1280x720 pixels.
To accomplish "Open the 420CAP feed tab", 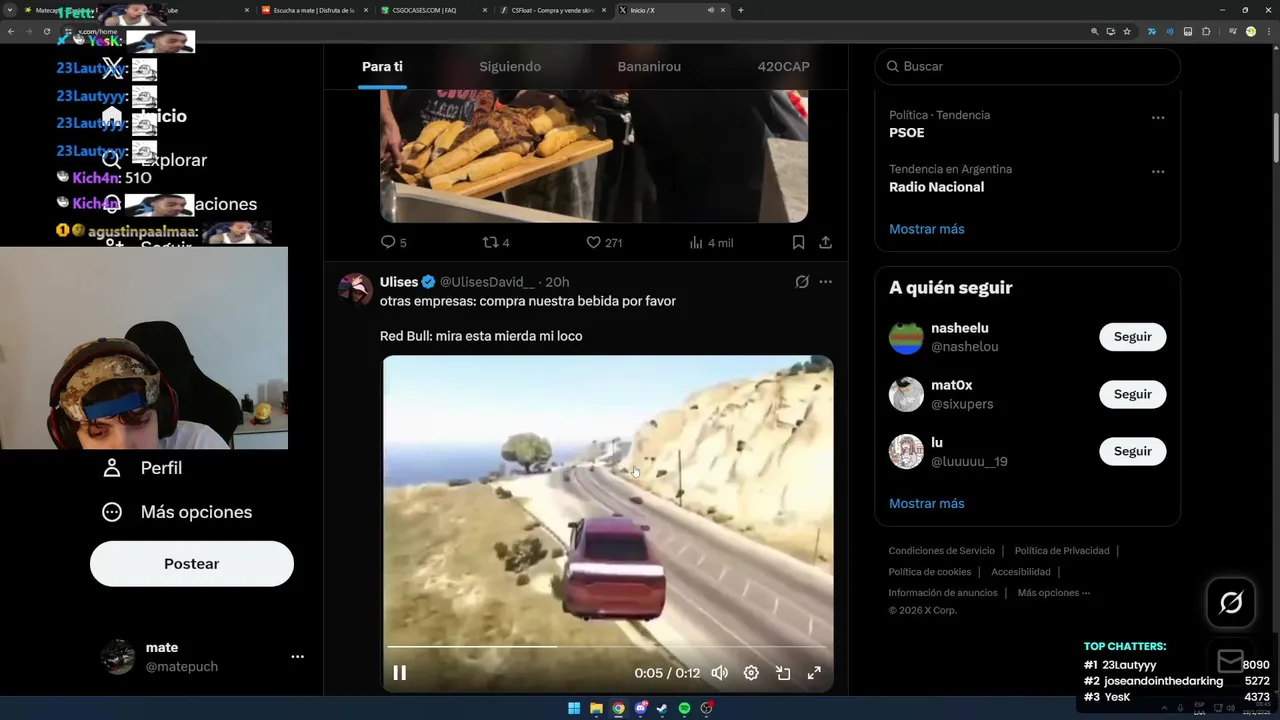I will pyautogui.click(x=784, y=66).
